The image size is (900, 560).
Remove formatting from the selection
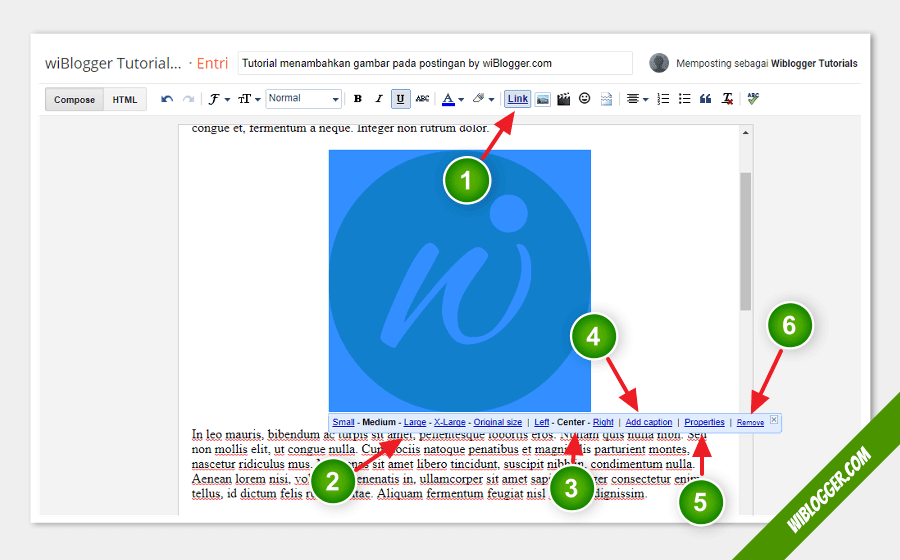(x=727, y=99)
